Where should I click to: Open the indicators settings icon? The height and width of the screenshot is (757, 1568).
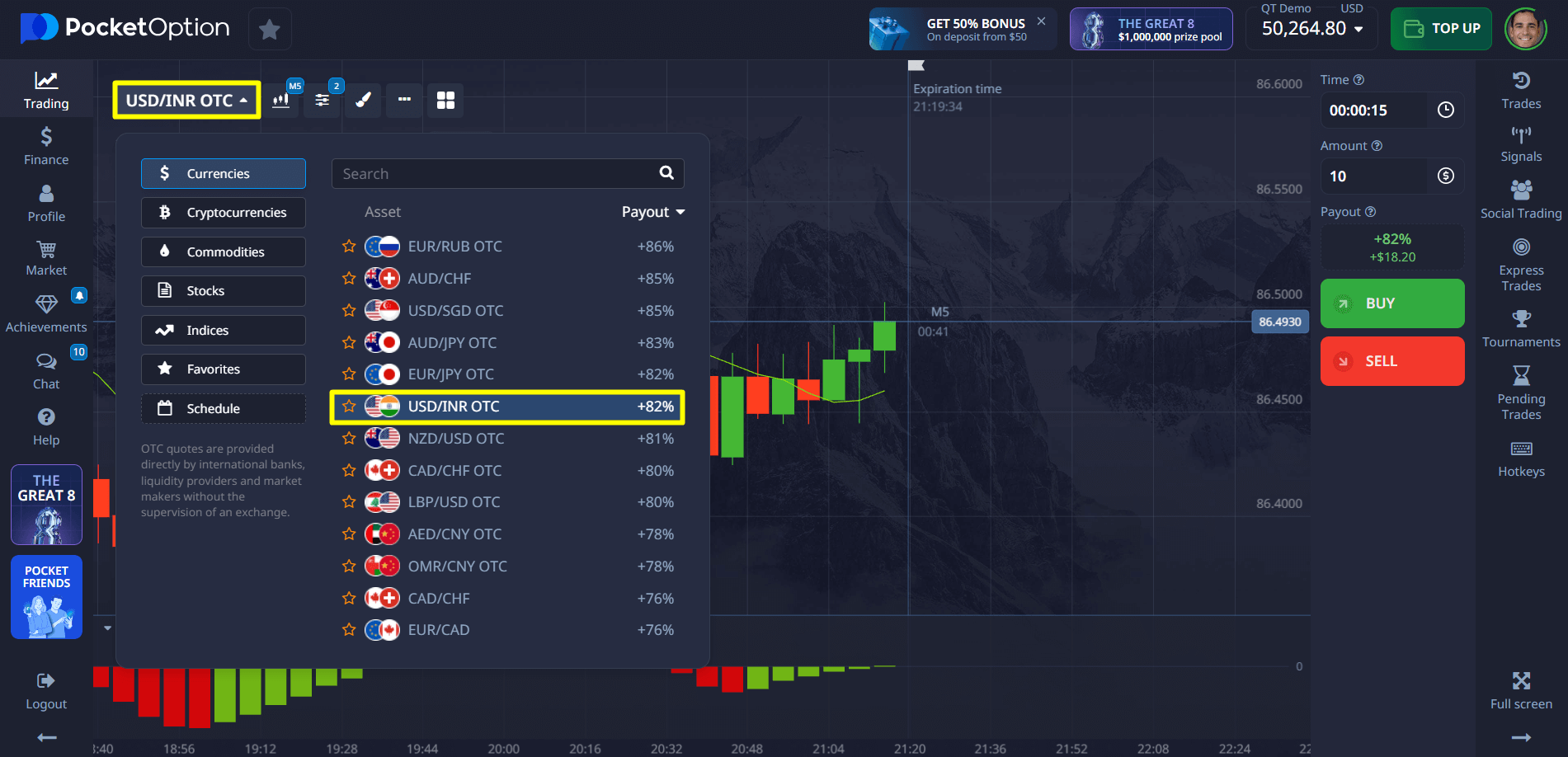coord(322,101)
